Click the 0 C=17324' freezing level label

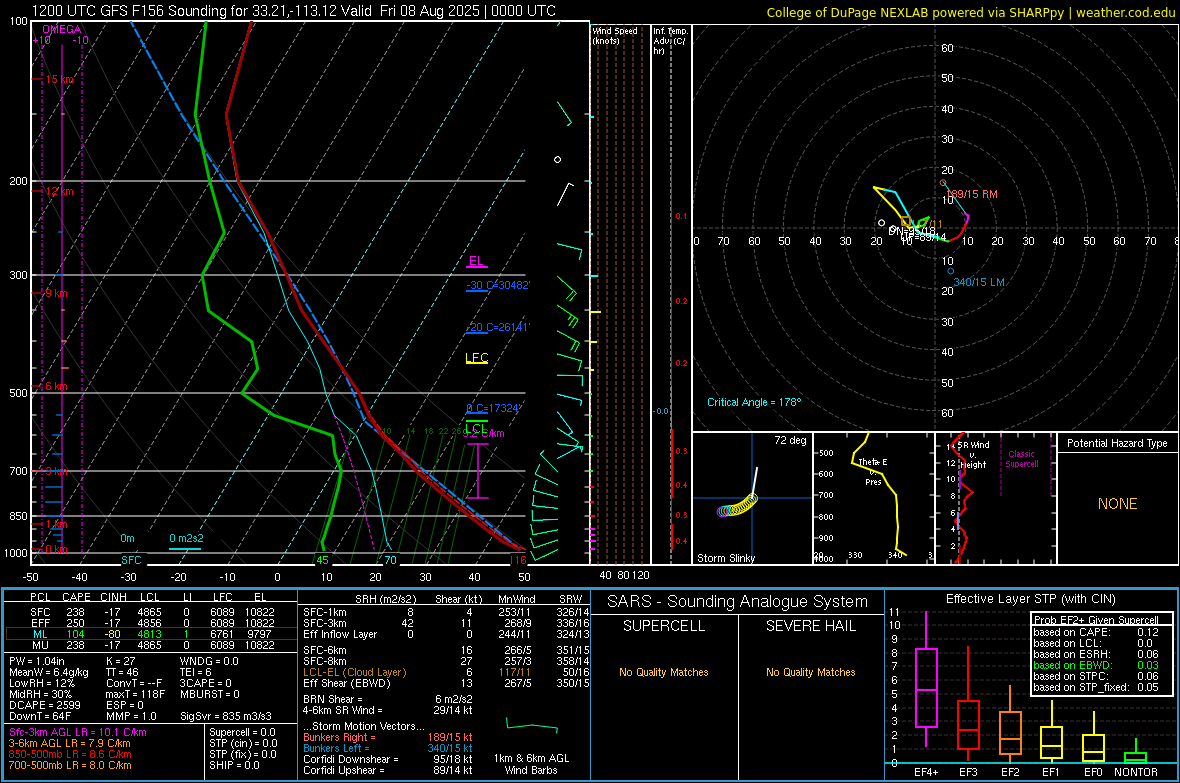[x=493, y=408]
